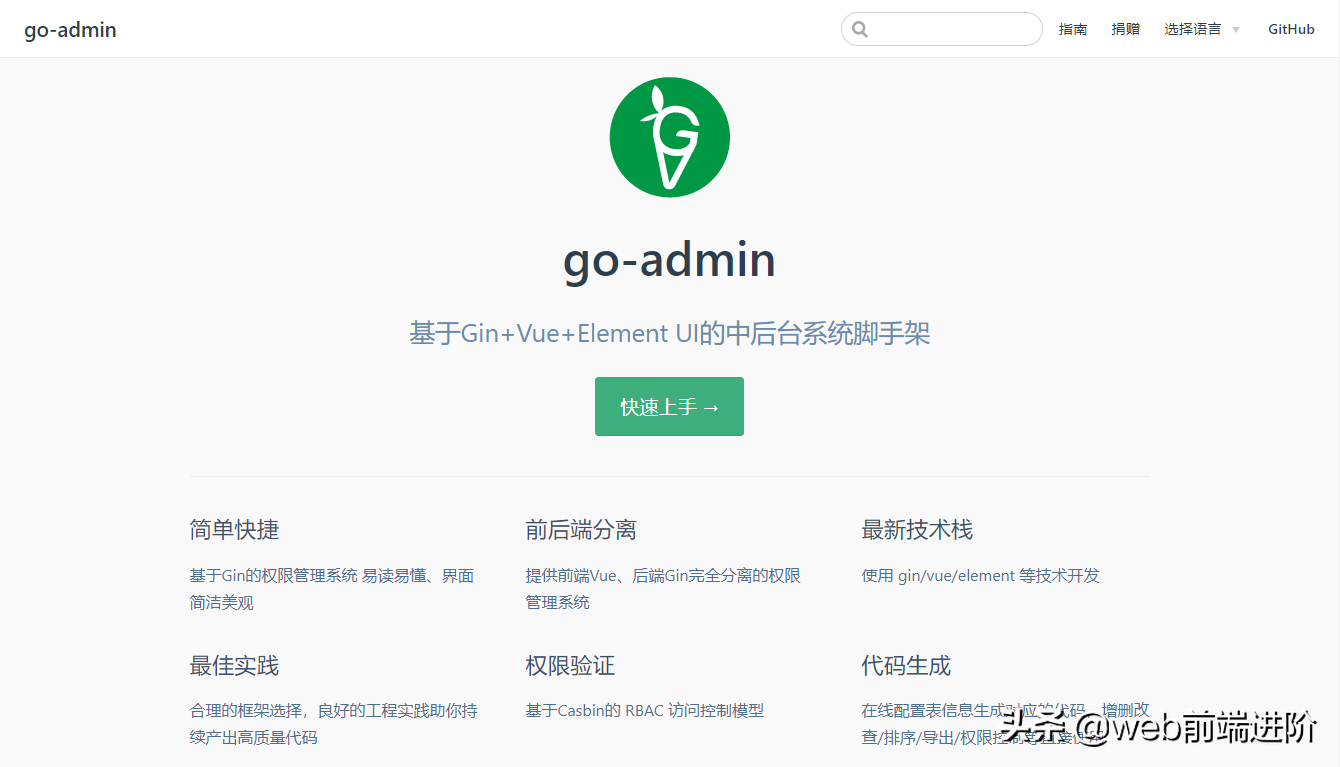
Task: Click the 简单快捷 feature heading
Action: pyautogui.click(x=234, y=530)
